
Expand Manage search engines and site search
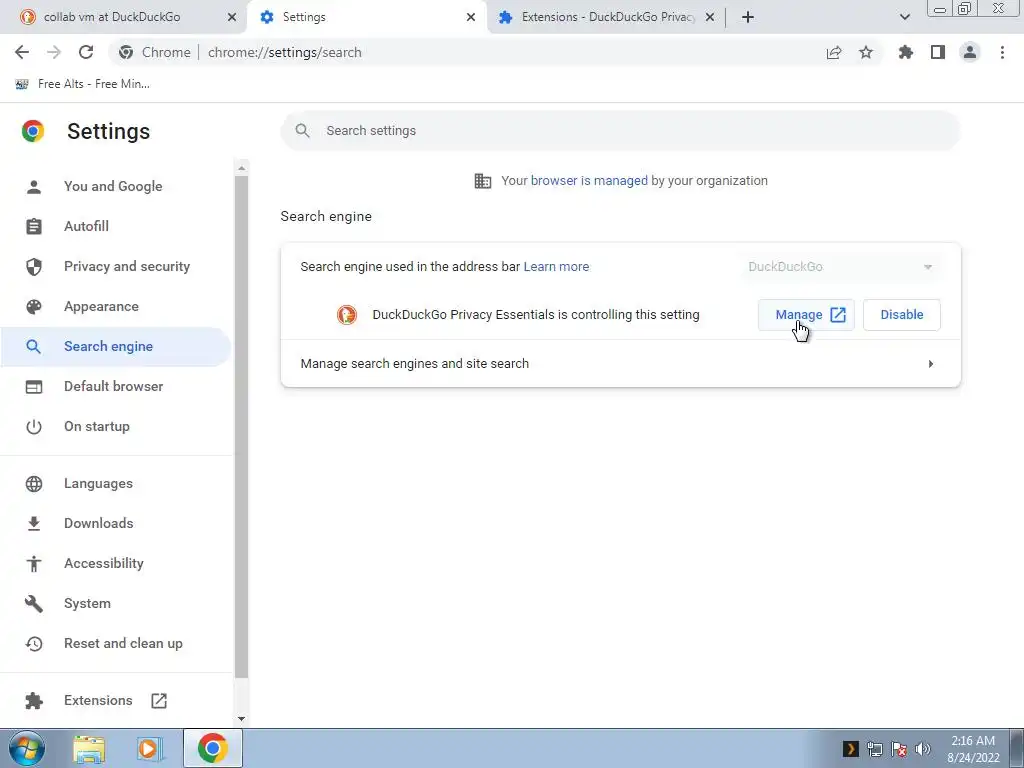(620, 364)
